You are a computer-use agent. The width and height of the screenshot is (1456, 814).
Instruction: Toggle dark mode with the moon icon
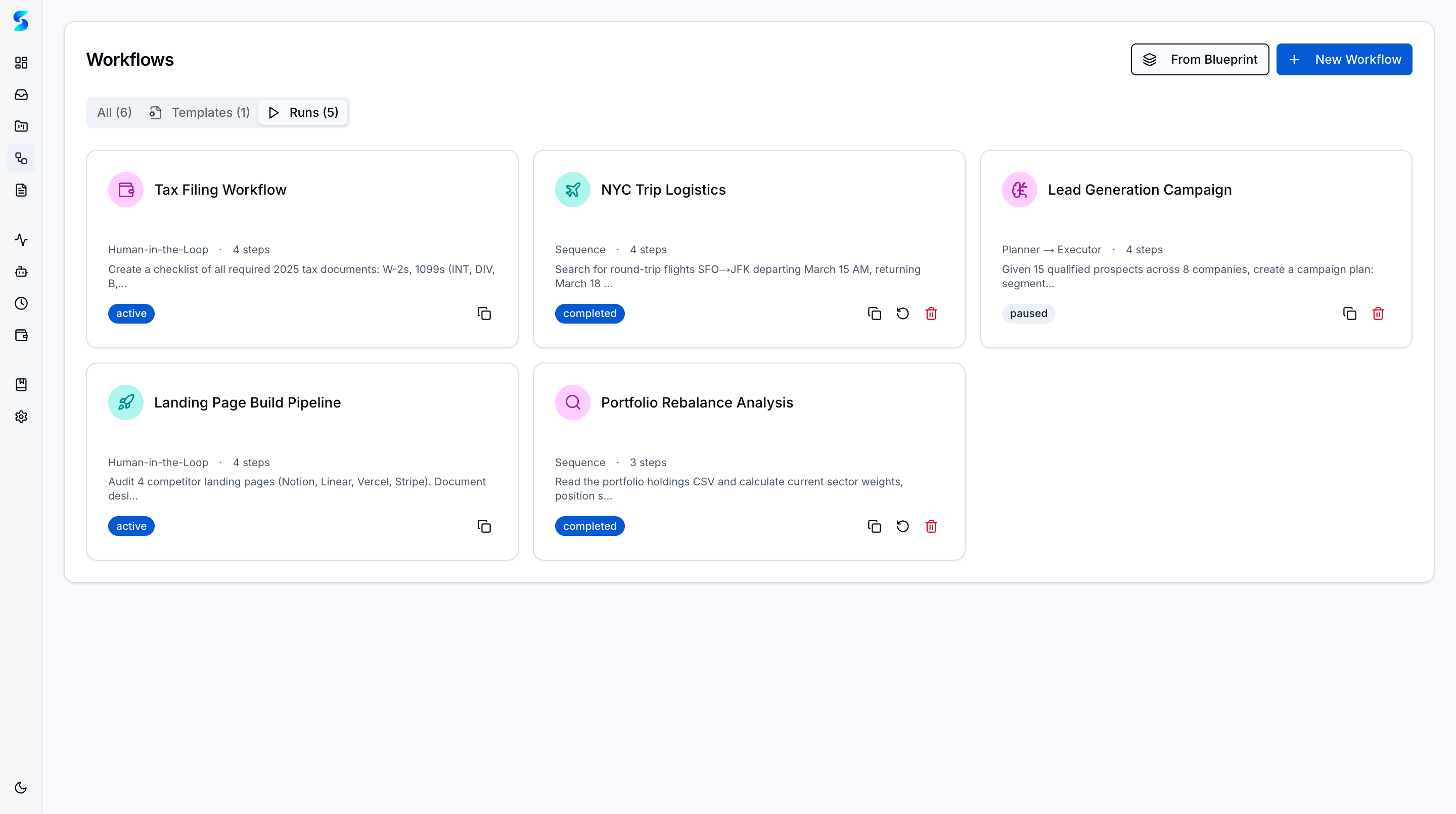click(x=21, y=787)
